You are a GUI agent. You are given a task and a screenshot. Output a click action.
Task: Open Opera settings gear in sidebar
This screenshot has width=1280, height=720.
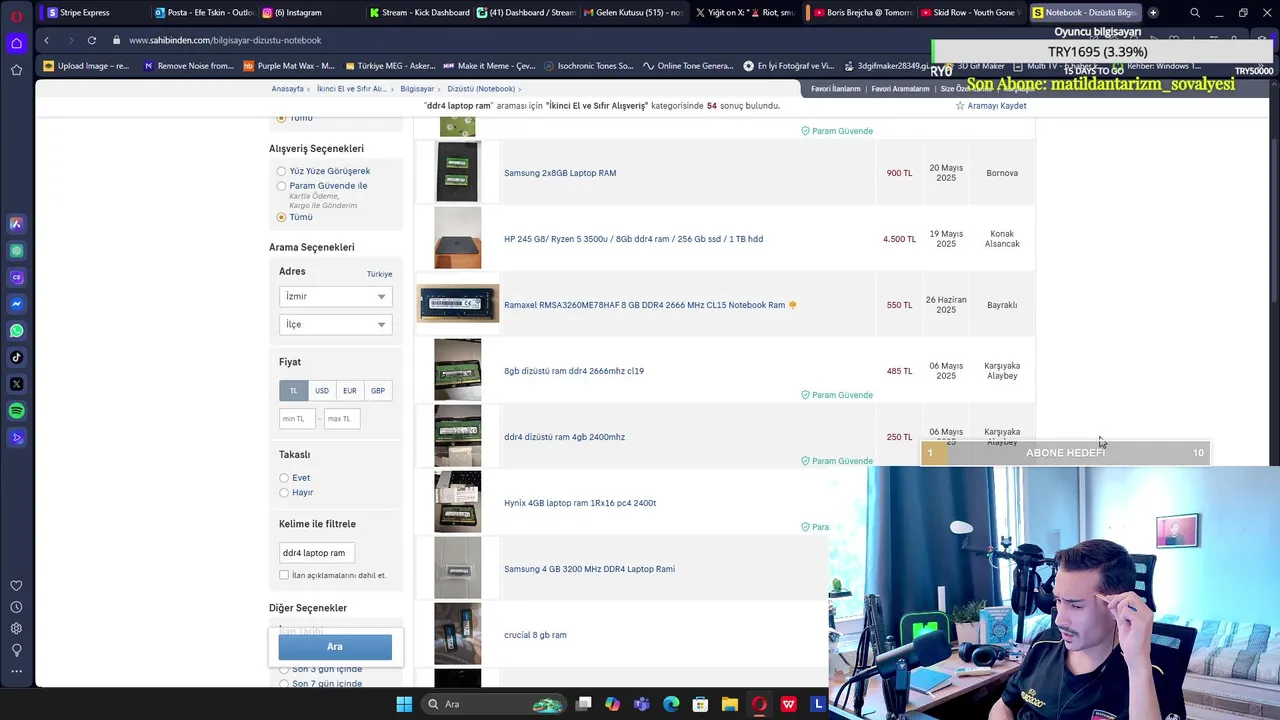point(16,628)
